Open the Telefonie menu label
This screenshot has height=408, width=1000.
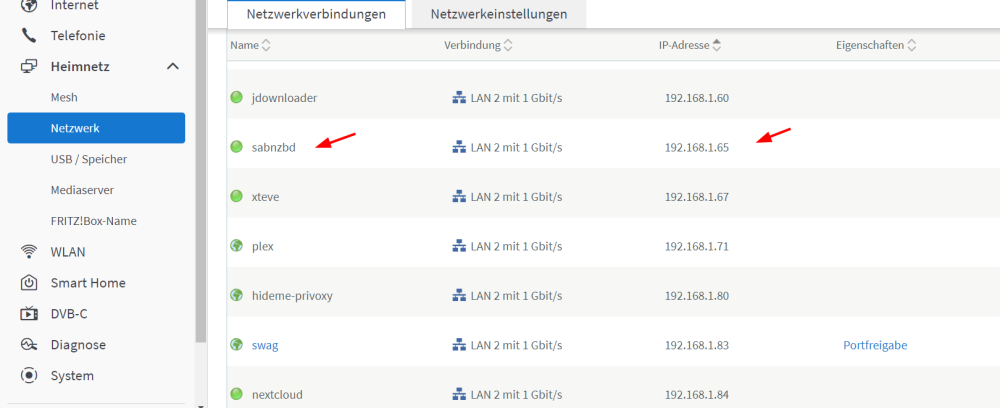pyautogui.click(x=78, y=36)
